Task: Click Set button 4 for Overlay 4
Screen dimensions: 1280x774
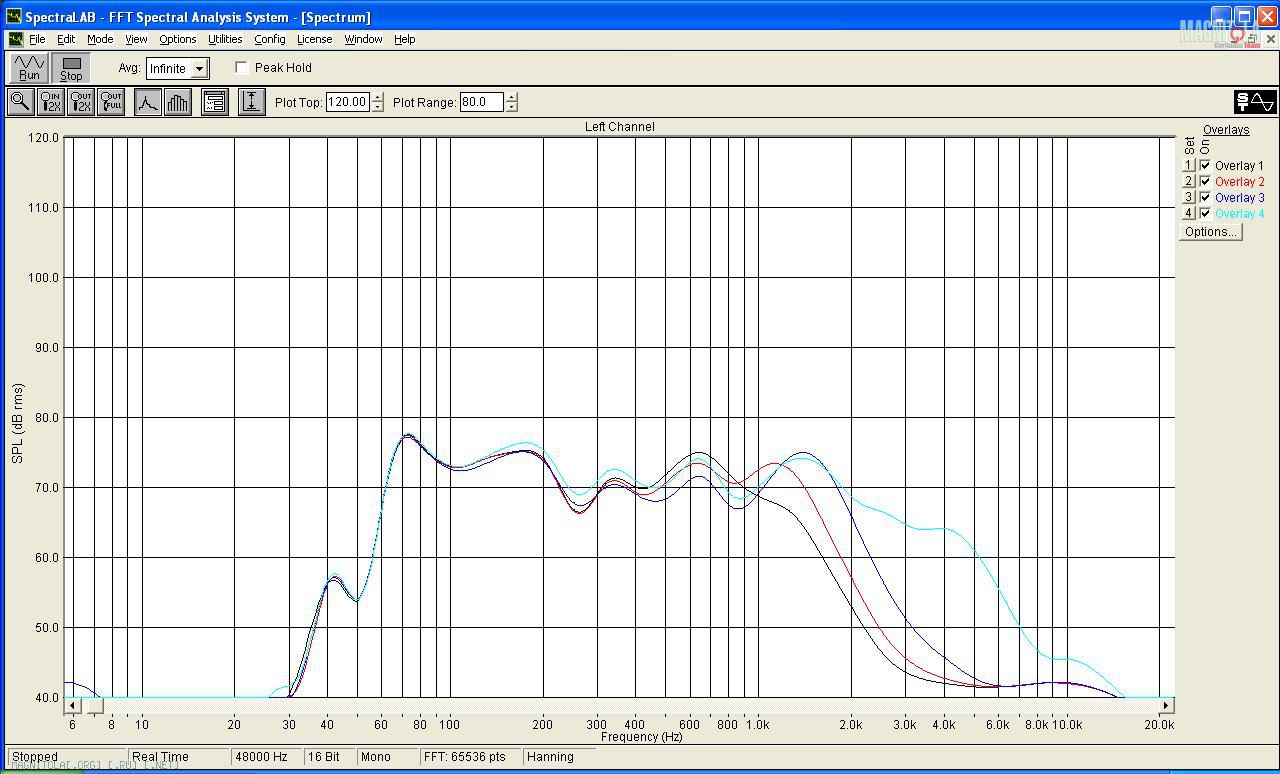Action: click(x=1189, y=214)
